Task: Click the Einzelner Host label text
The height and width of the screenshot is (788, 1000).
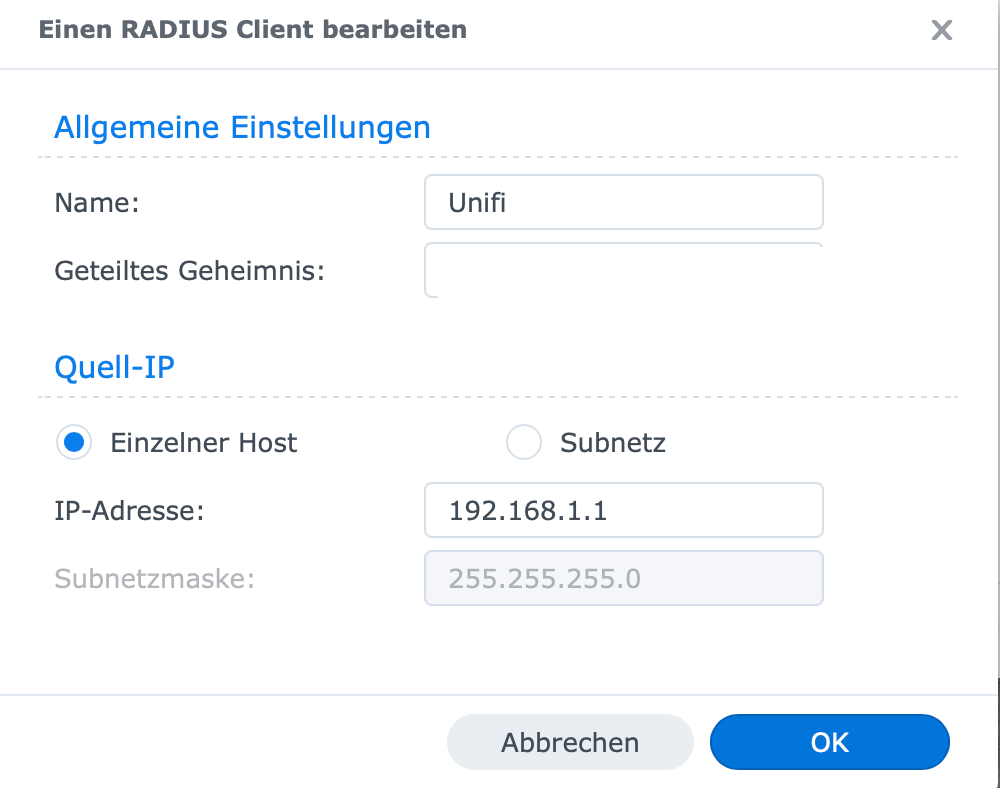Action: pyautogui.click(x=203, y=443)
